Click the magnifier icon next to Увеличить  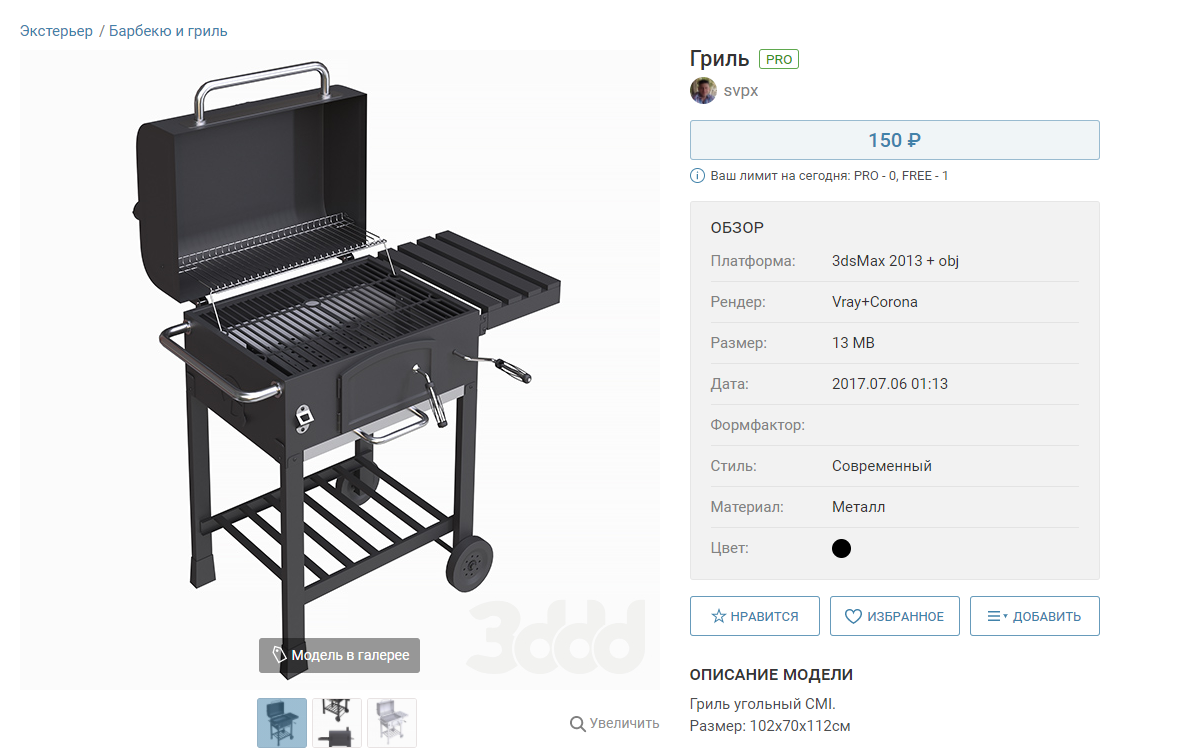point(578,724)
